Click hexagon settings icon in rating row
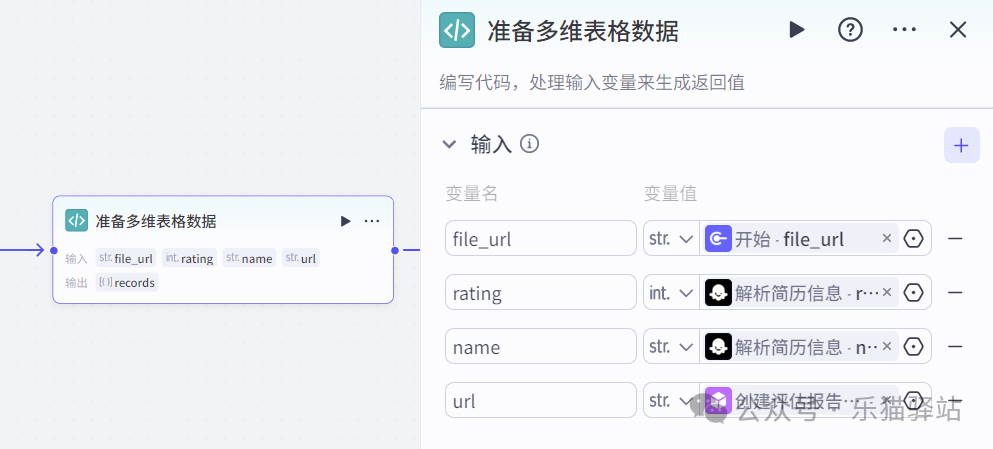993x449 pixels. (x=913, y=293)
